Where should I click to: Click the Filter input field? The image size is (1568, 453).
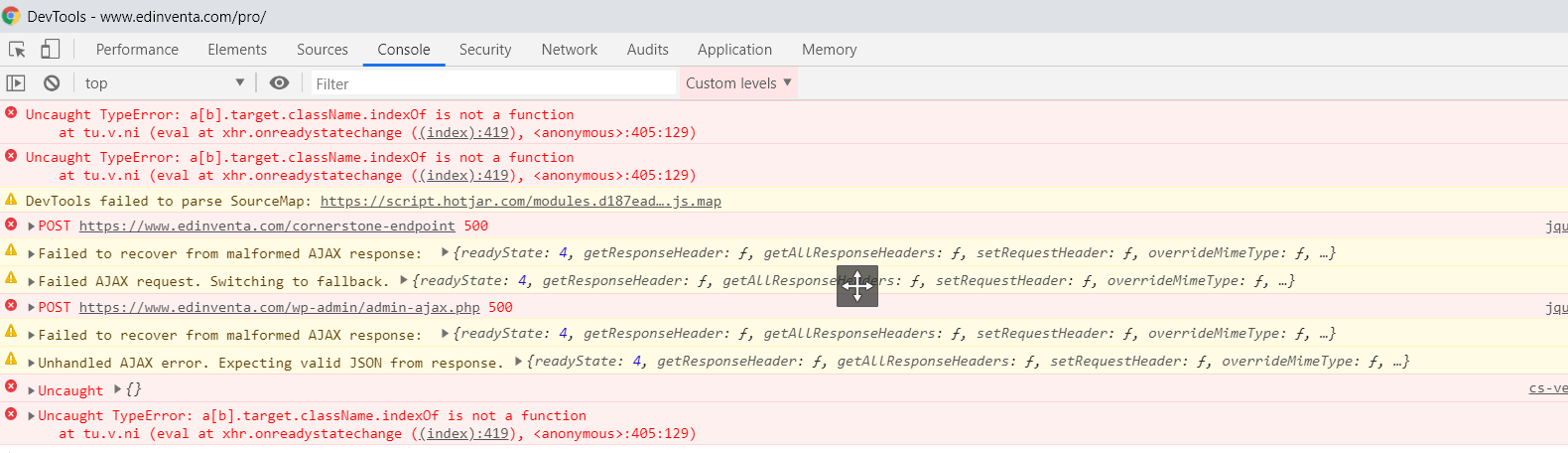click(493, 83)
